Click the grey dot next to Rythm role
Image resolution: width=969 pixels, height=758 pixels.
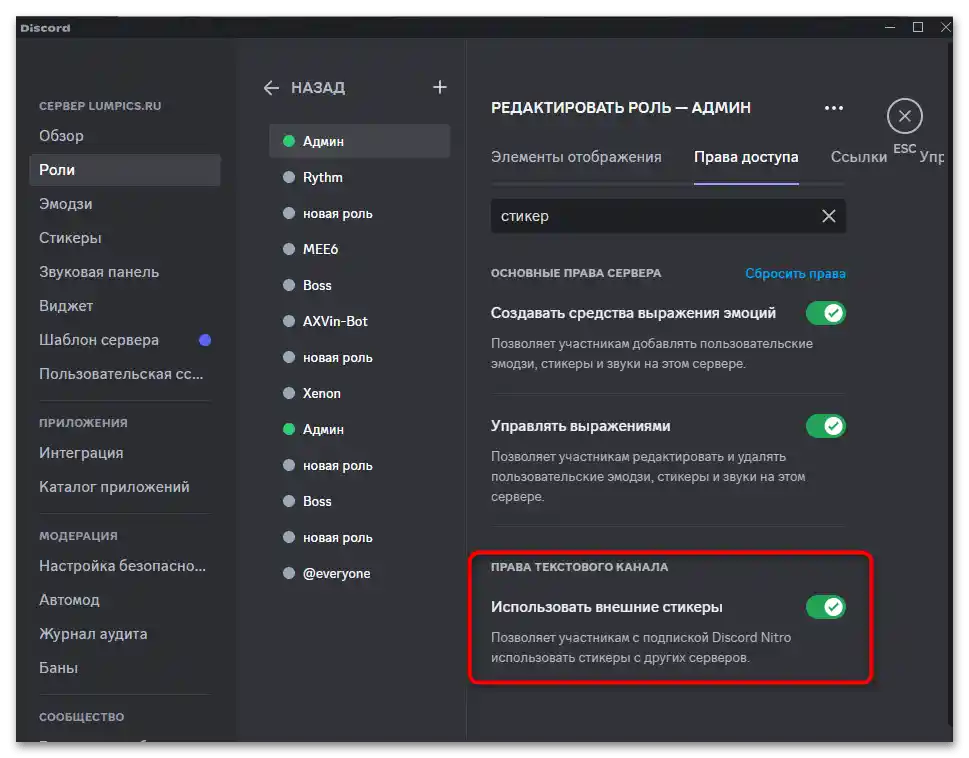(x=289, y=178)
